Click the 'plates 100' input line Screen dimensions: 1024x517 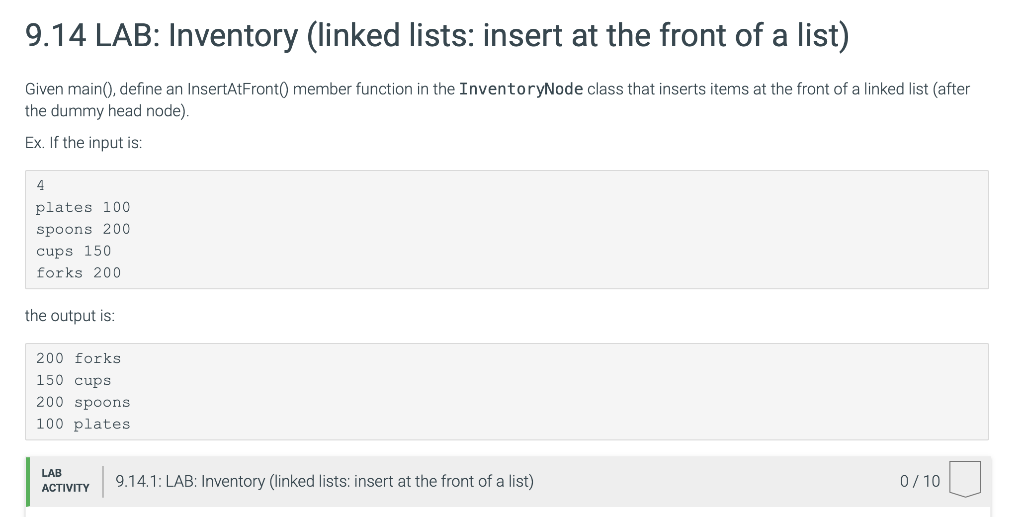tap(83, 208)
